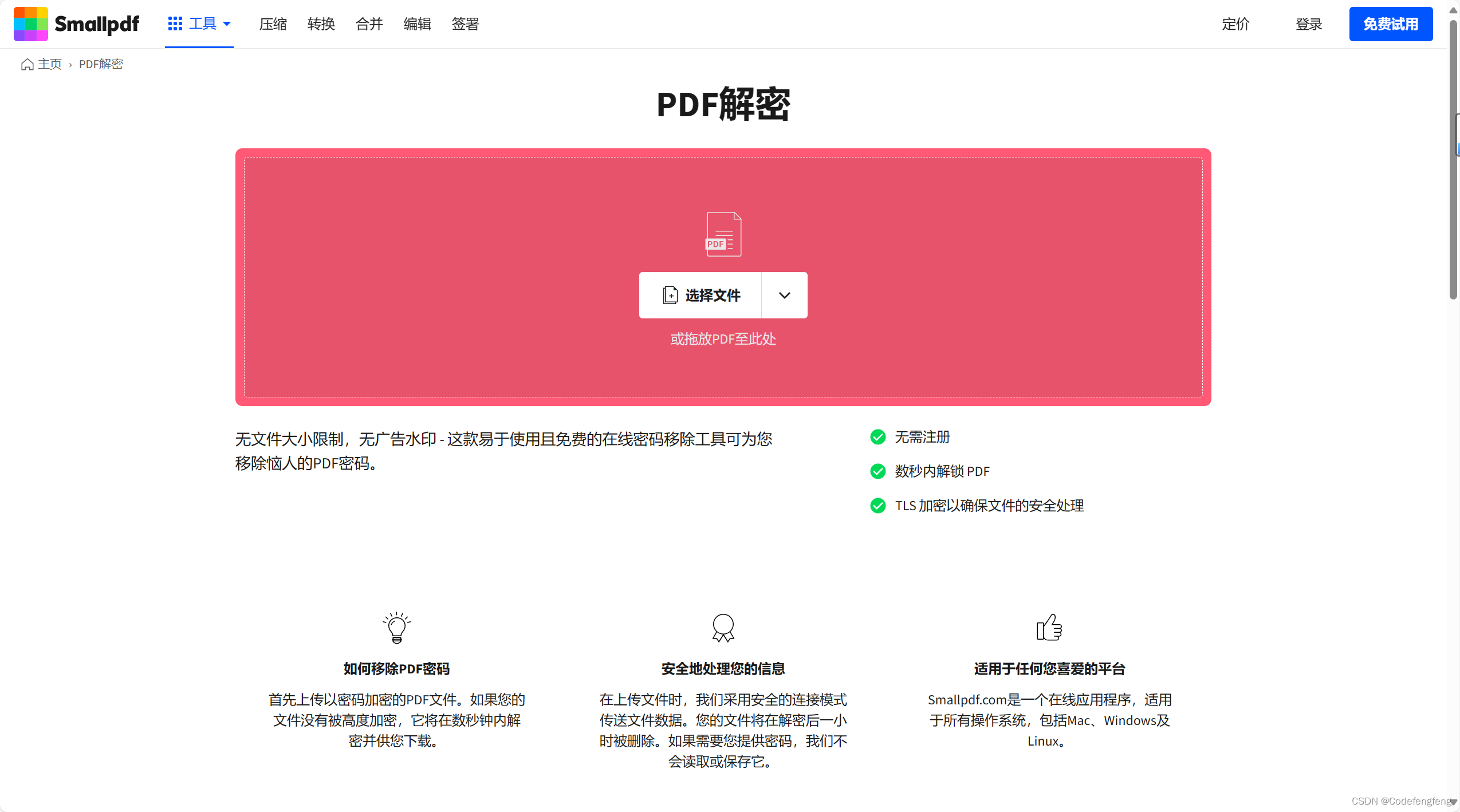This screenshot has width=1460, height=812.
Task: Click the home icon in breadcrumb
Action: [27, 64]
